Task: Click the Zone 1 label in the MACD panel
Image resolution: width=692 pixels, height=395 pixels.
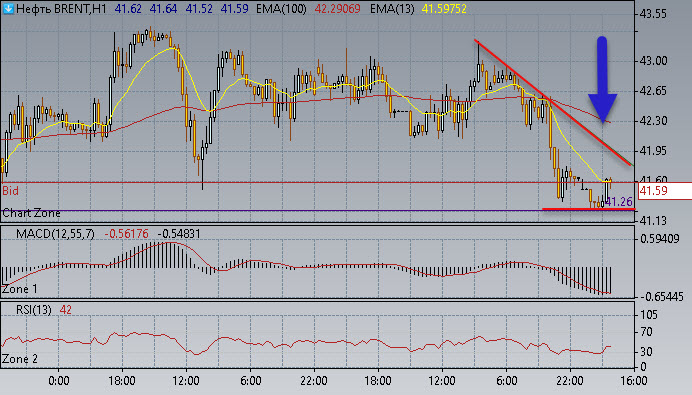Action: tap(20, 290)
